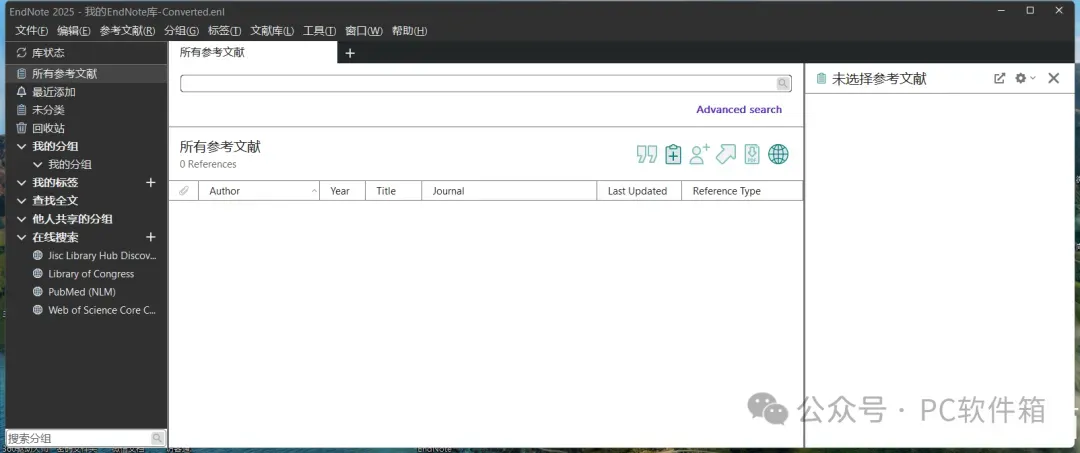Click the 0 References count text
The height and width of the screenshot is (453, 1080).
click(208, 164)
